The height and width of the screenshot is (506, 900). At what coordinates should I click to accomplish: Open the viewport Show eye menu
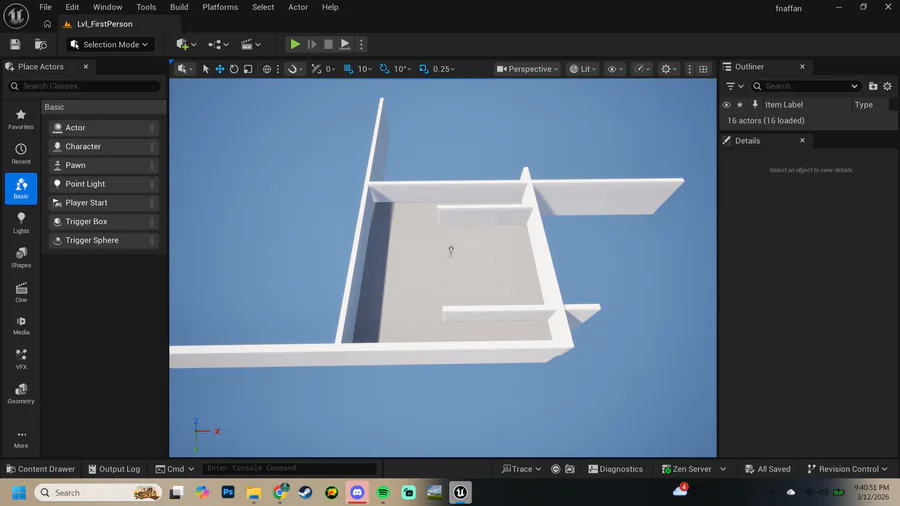coord(615,69)
